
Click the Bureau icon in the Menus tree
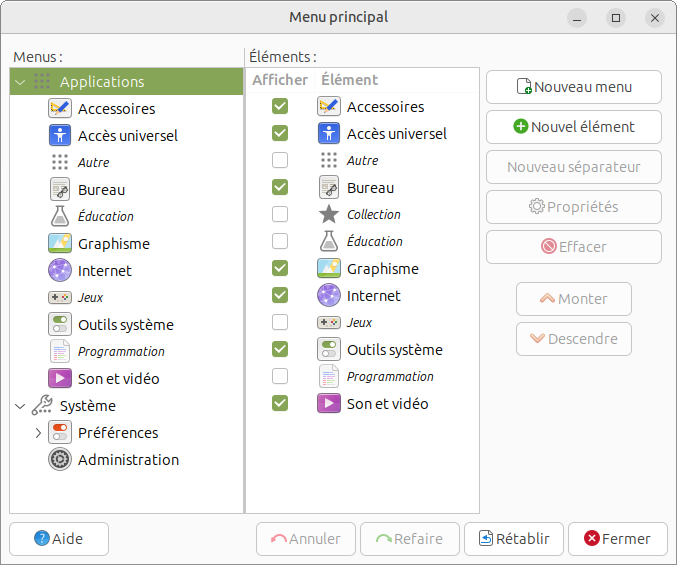(60, 189)
